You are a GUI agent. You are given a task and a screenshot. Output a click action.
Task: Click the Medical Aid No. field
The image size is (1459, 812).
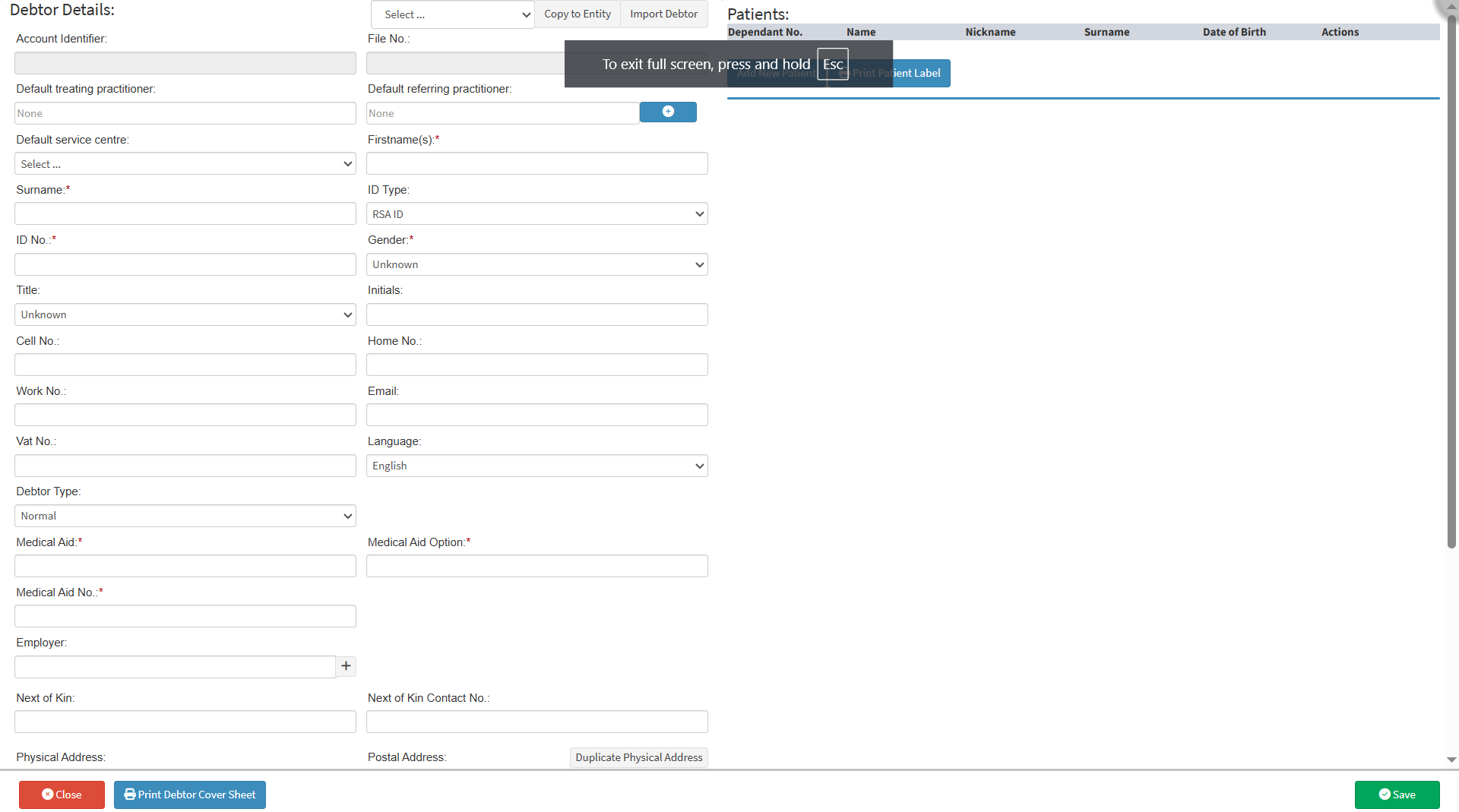pos(185,616)
